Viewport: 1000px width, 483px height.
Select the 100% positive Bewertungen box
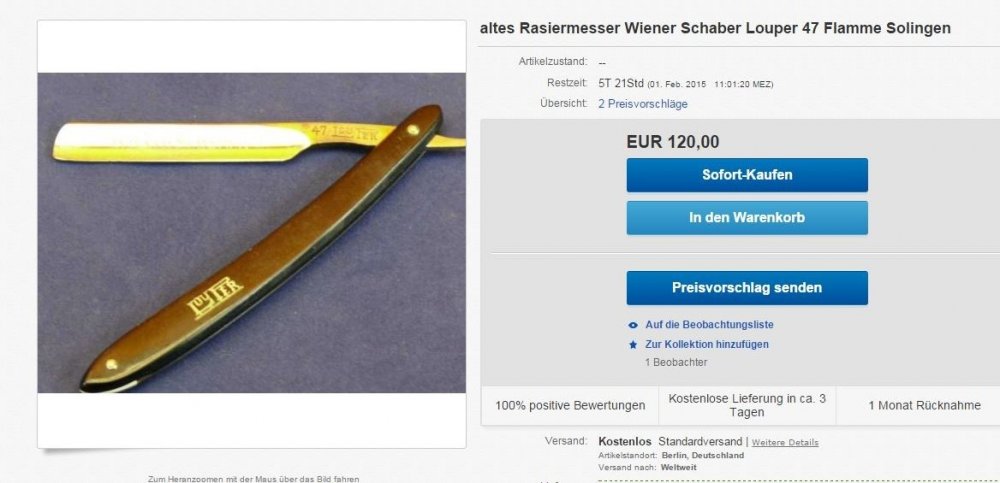coord(570,405)
